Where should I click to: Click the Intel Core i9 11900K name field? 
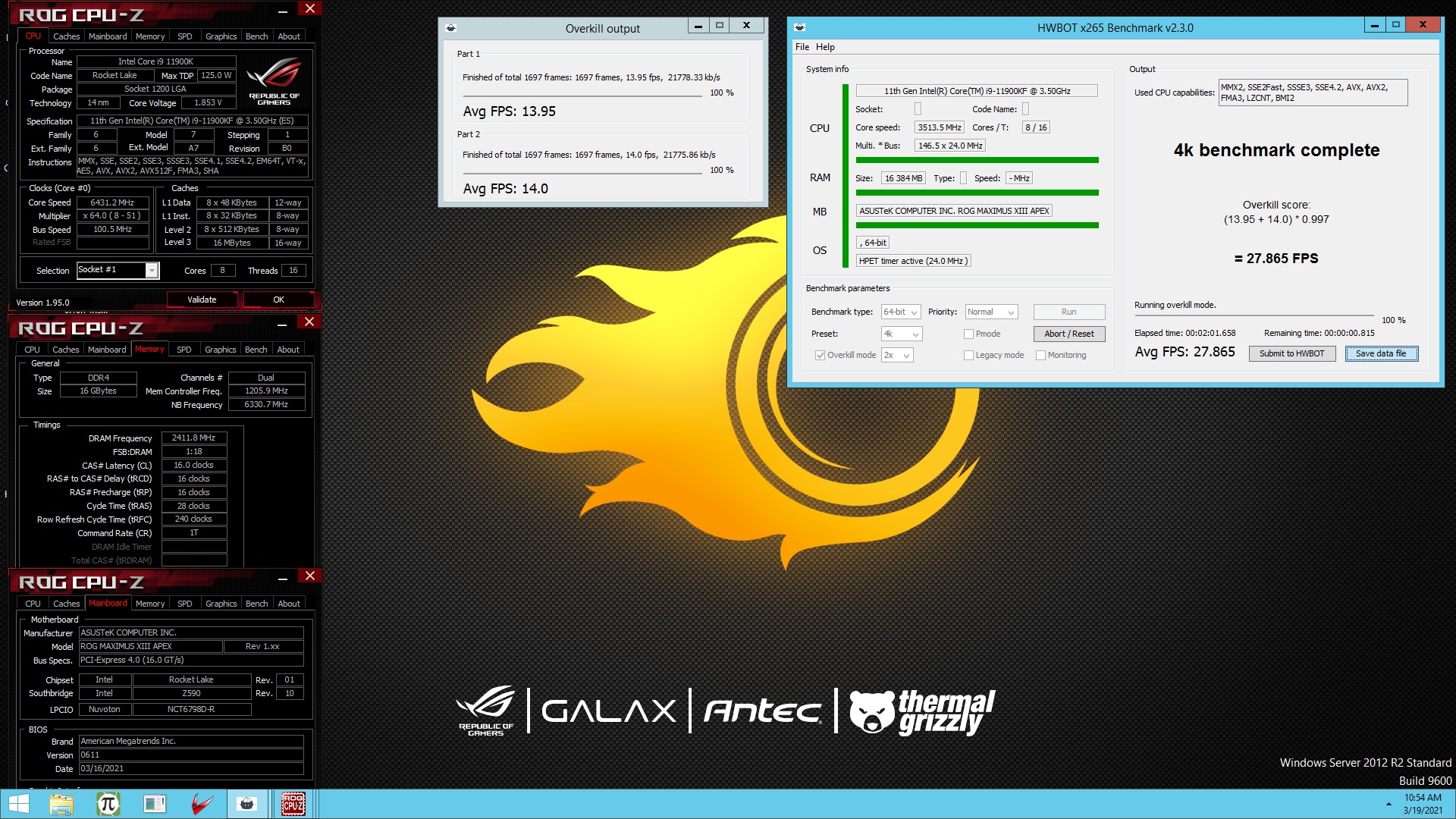[156, 62]
